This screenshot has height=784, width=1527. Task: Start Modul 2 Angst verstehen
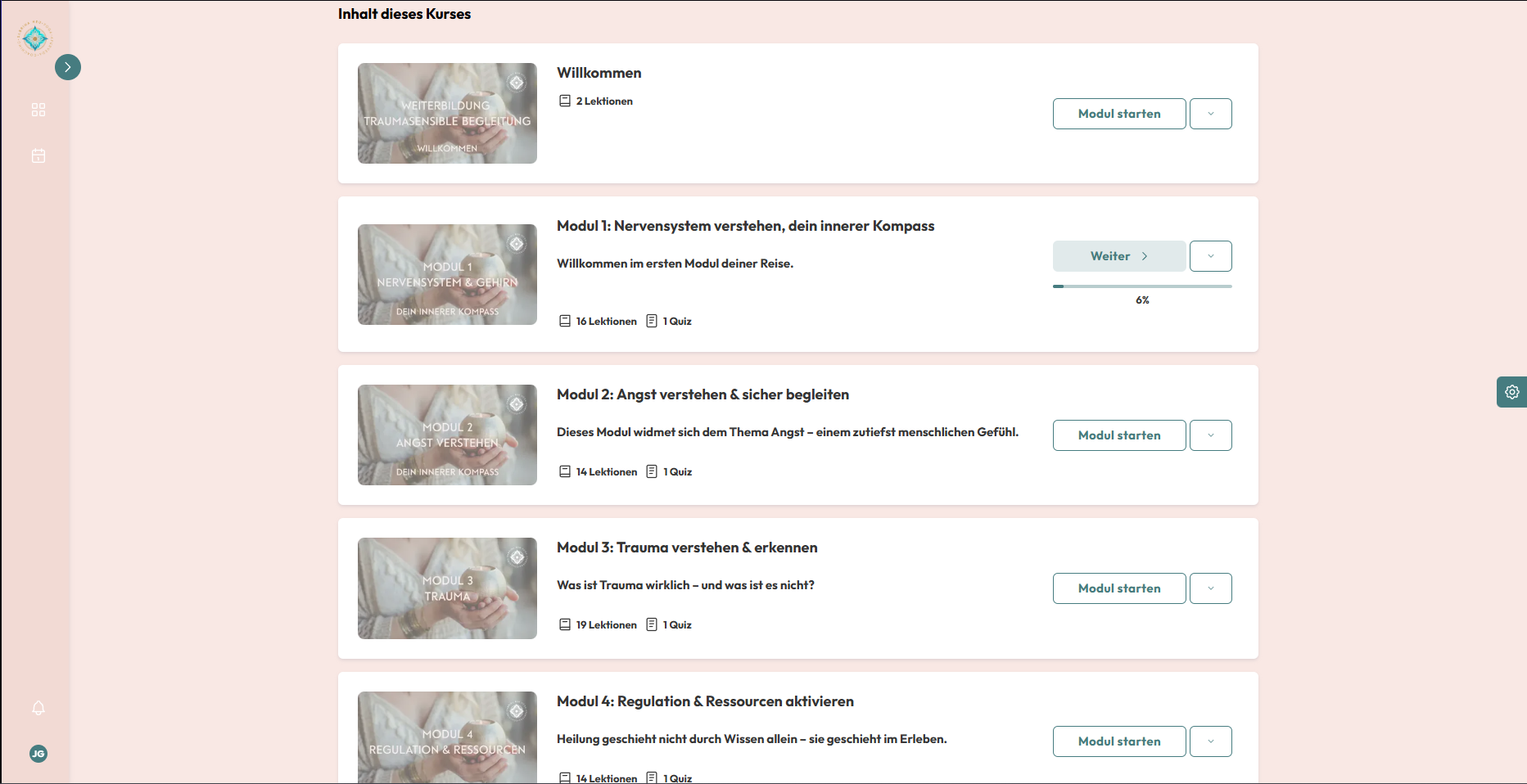coord(1119,435)
